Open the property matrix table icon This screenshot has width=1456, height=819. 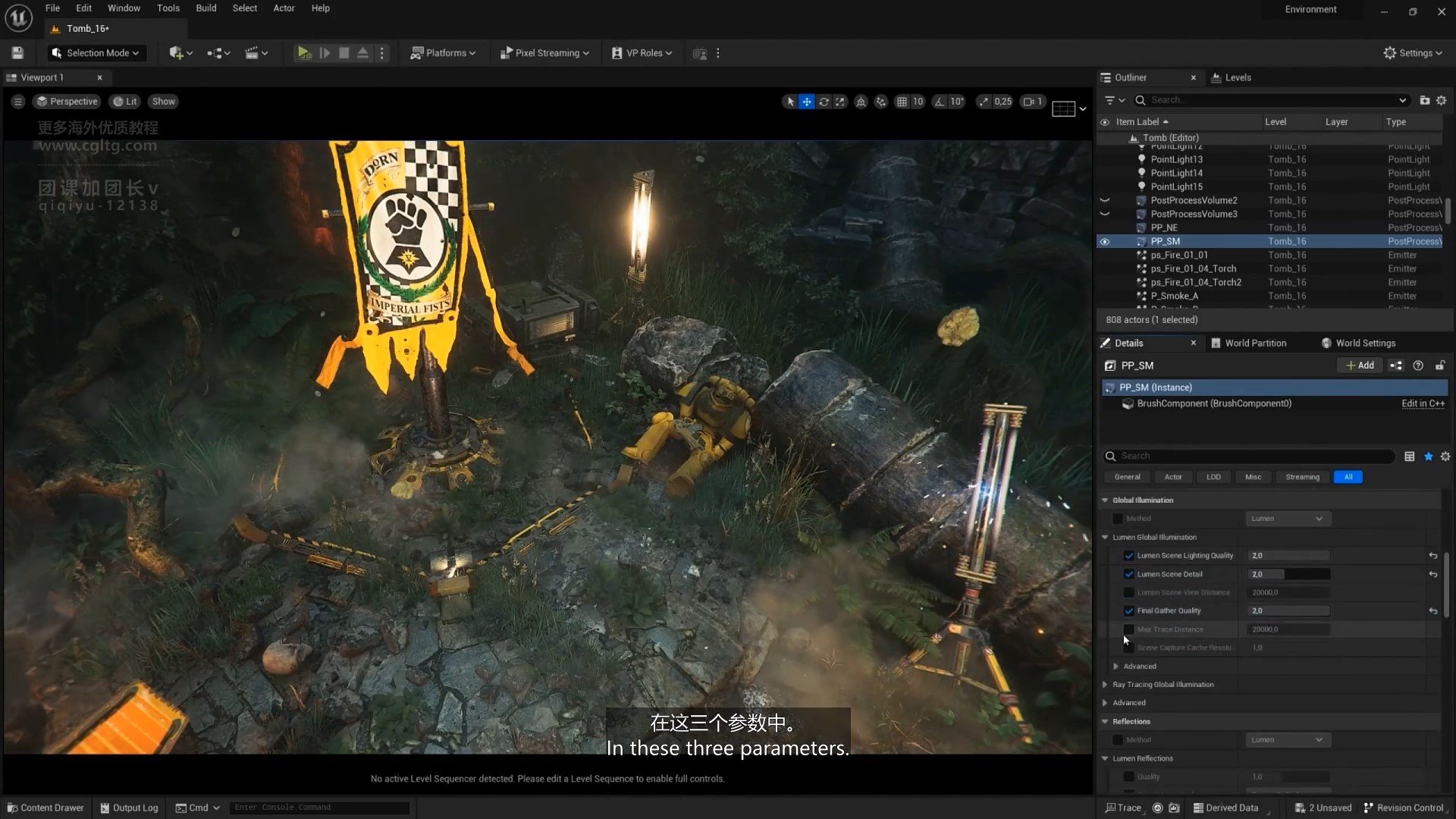[1410, 457]
